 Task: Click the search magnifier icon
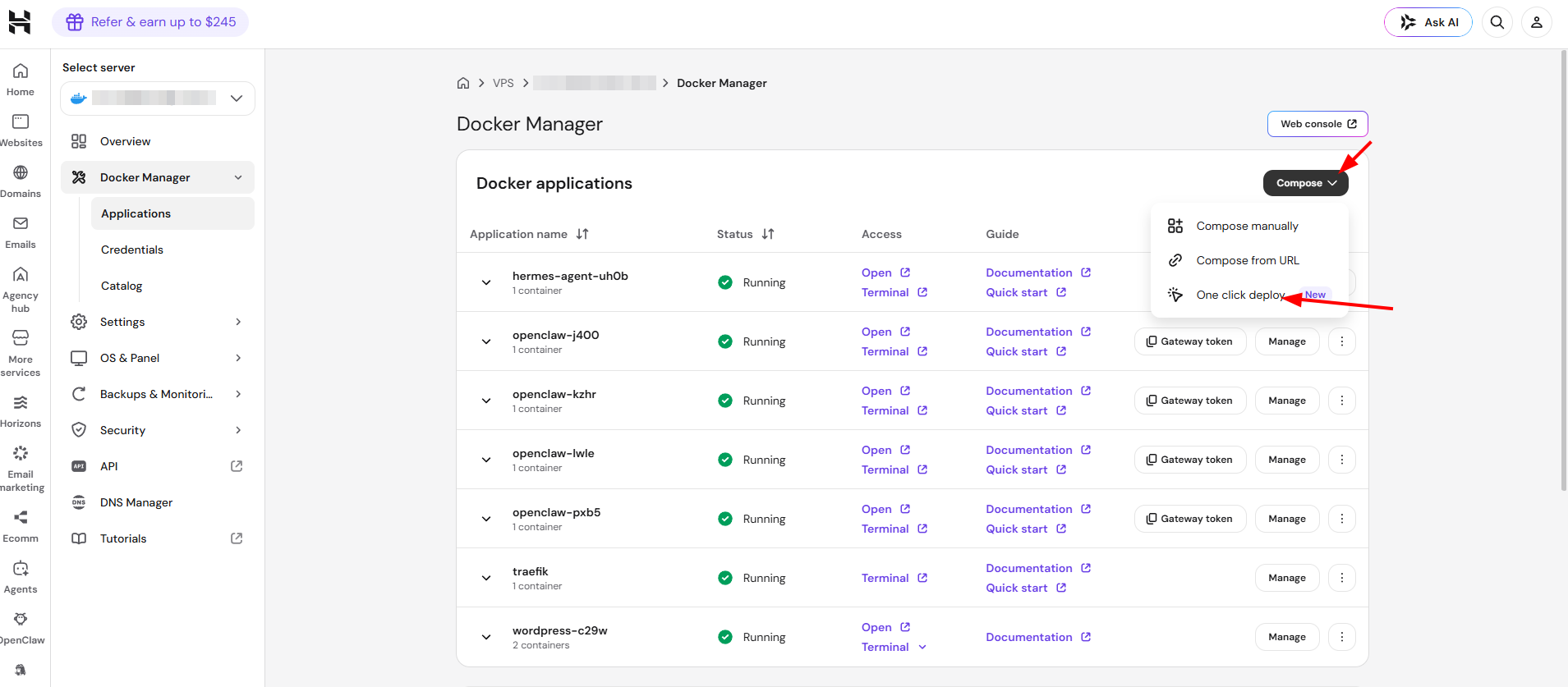tap(1497, 22)
